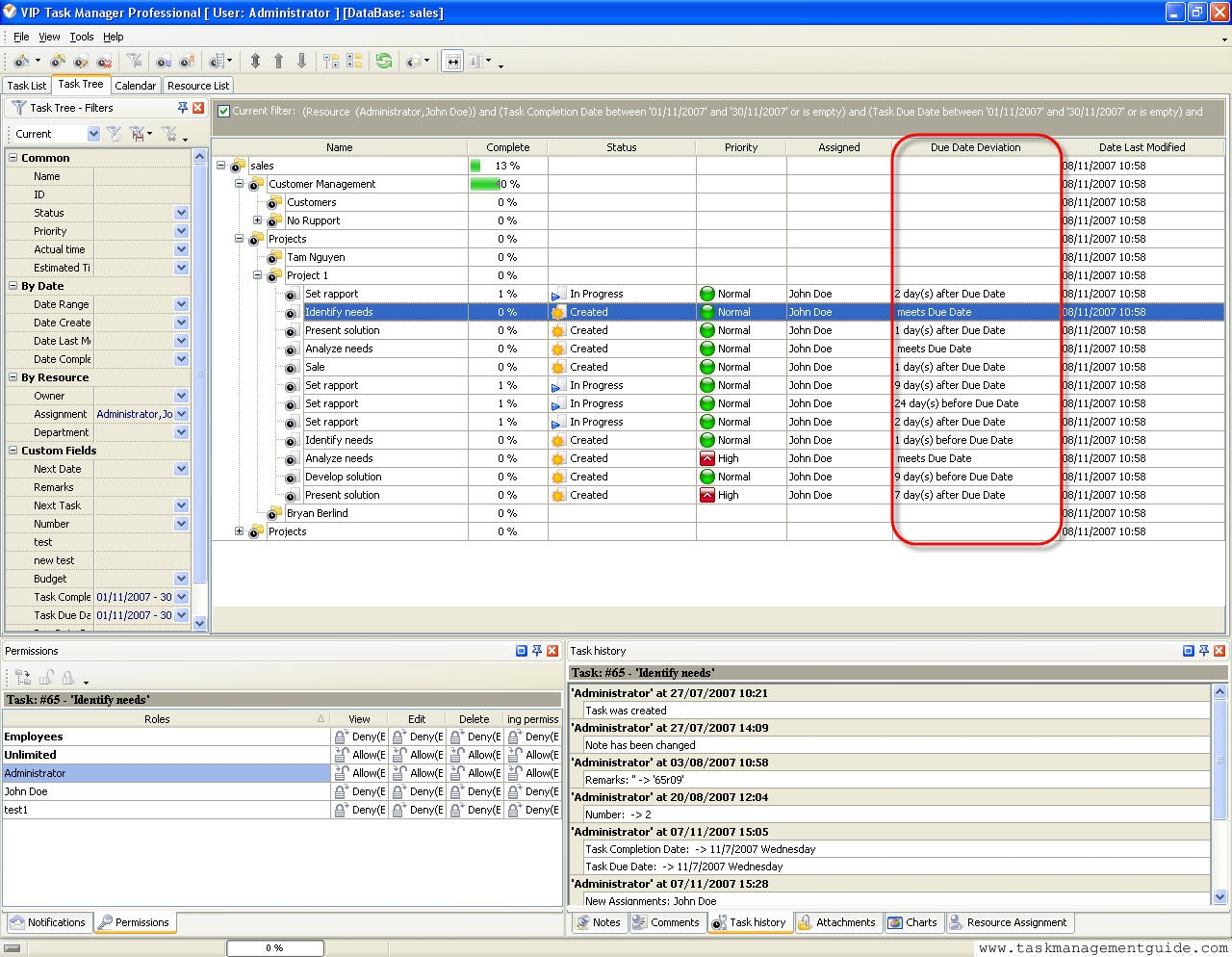The image size is (1232, 957).
Task: Click the closed padlock icon in Permissions
Action: (x=67, y=678)
